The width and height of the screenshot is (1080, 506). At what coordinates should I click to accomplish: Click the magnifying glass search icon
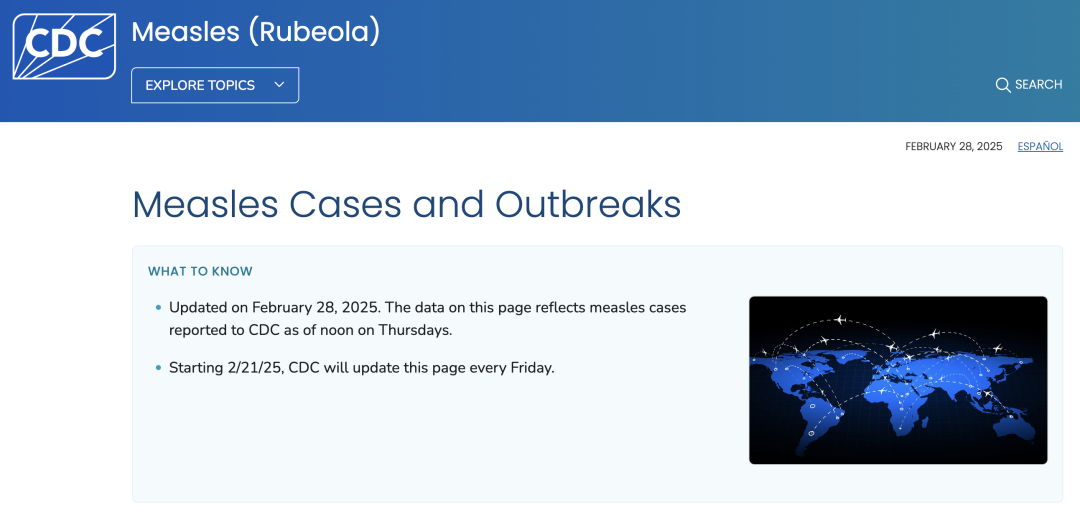coord(1003,85)
